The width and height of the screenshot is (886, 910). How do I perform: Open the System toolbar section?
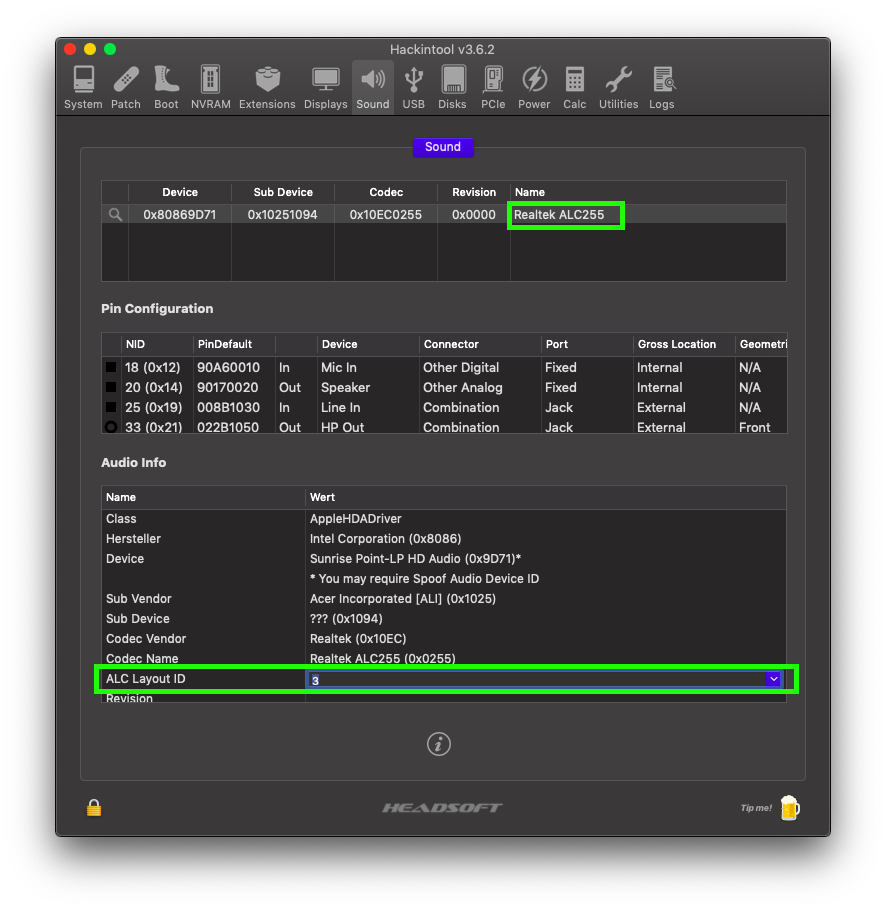click(83, 87)
